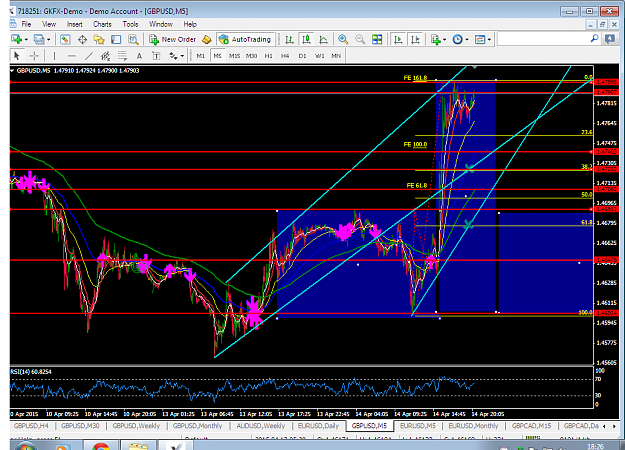The height and width of the screenshot is (450, 625).
Task: Open the Insert menu
Action: click(75, 24)
